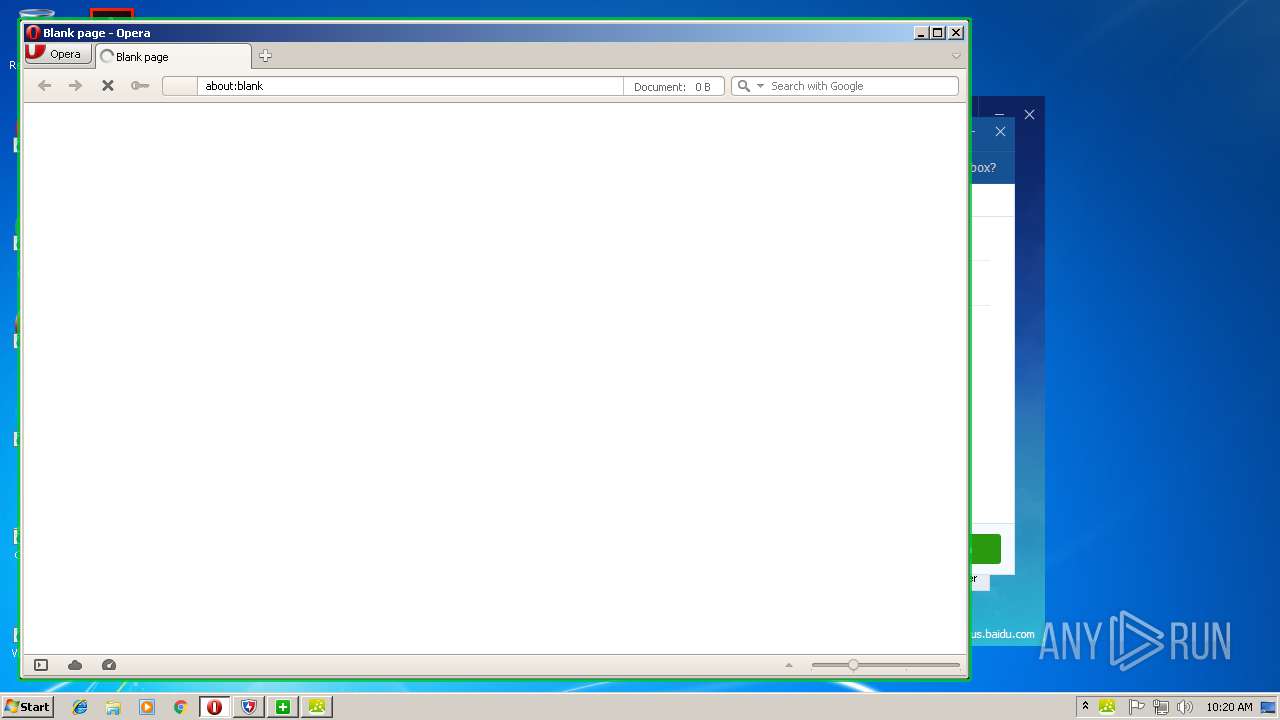Click the zoom slider handle
Viewport: 1280px width, 720px height.
click(853, 665)
